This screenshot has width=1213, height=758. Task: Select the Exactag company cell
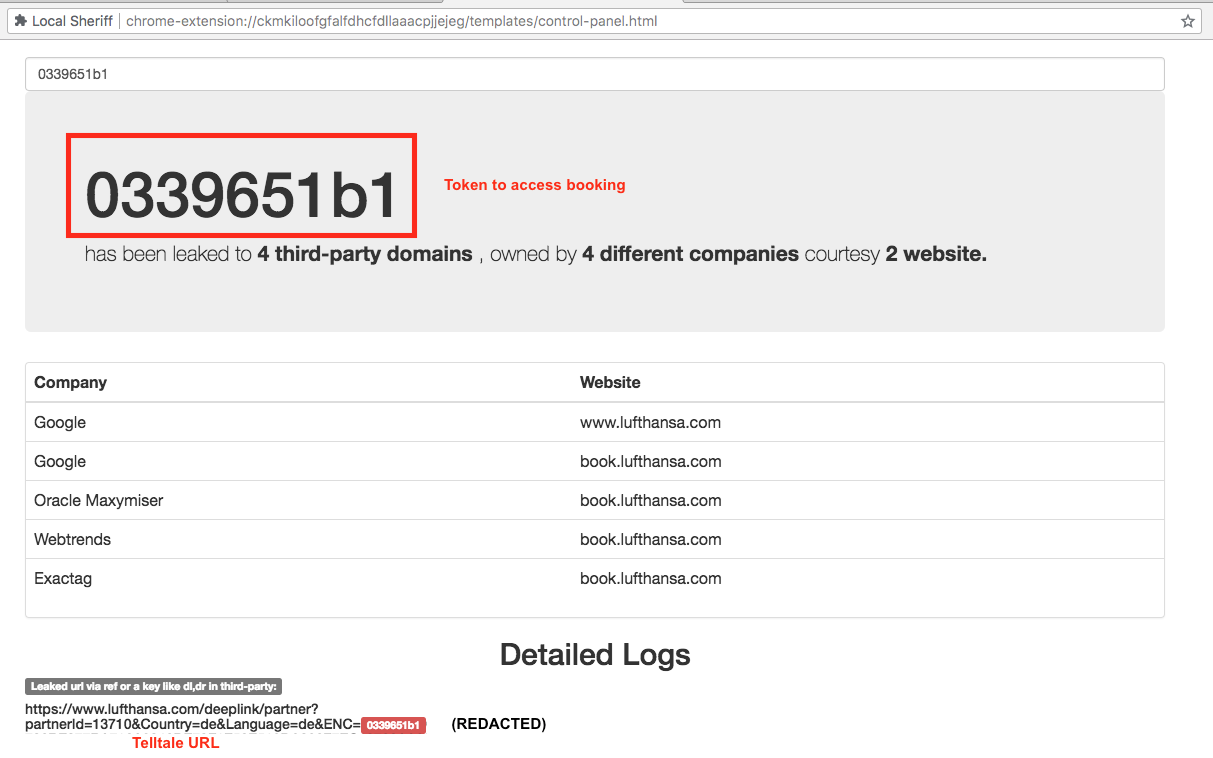point(63,578)
